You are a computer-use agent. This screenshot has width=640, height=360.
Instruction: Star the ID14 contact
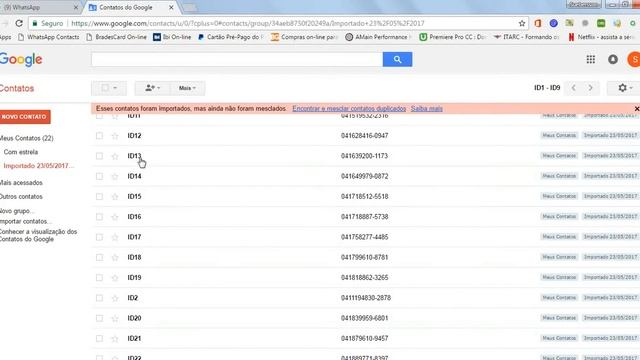(x=115, y=176)
